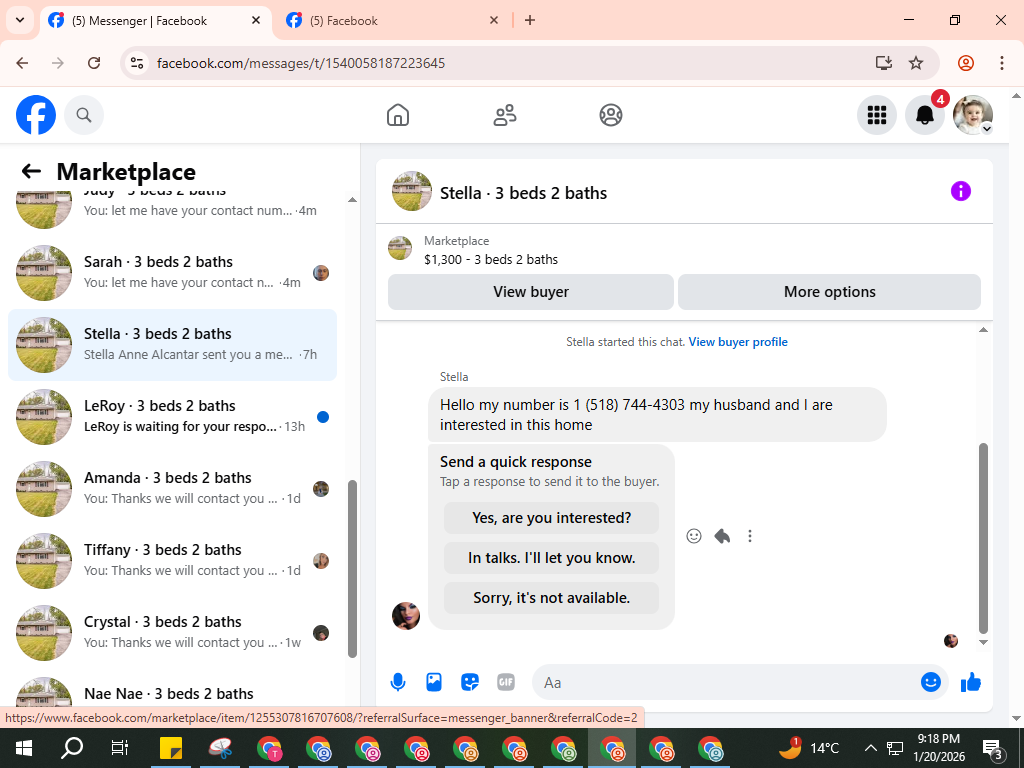Open the Judy conversation at list top
Image resolution: width=1024 pixels, height=768 pixels.
[x=172, y=210]
